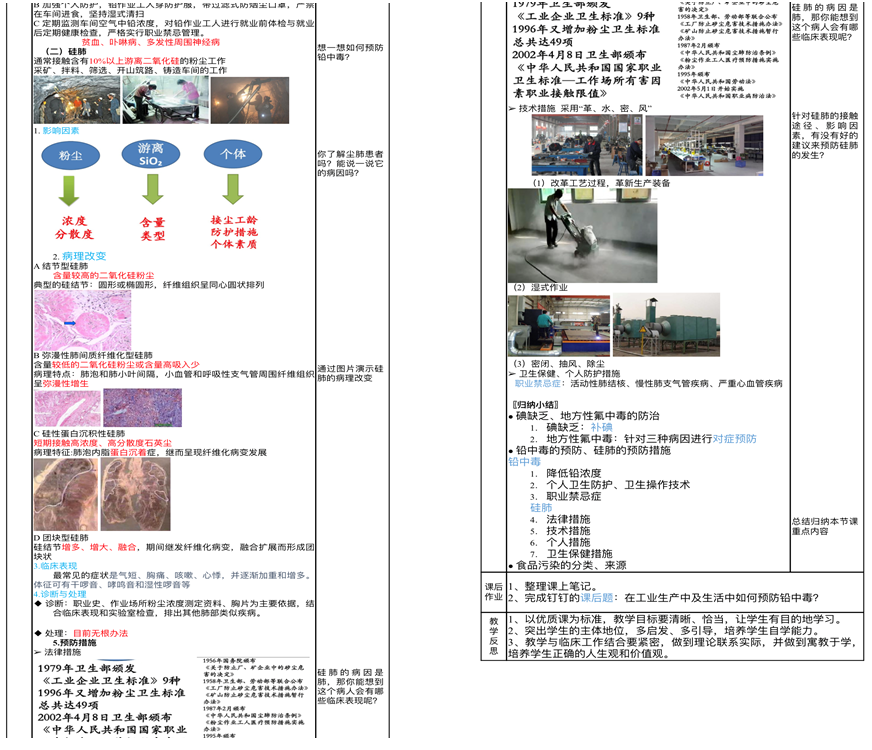Image resolution: width=872 pixels, height=750 pixels.
Task: Select the red text 含量 类型
Action: tap(152, 229)
